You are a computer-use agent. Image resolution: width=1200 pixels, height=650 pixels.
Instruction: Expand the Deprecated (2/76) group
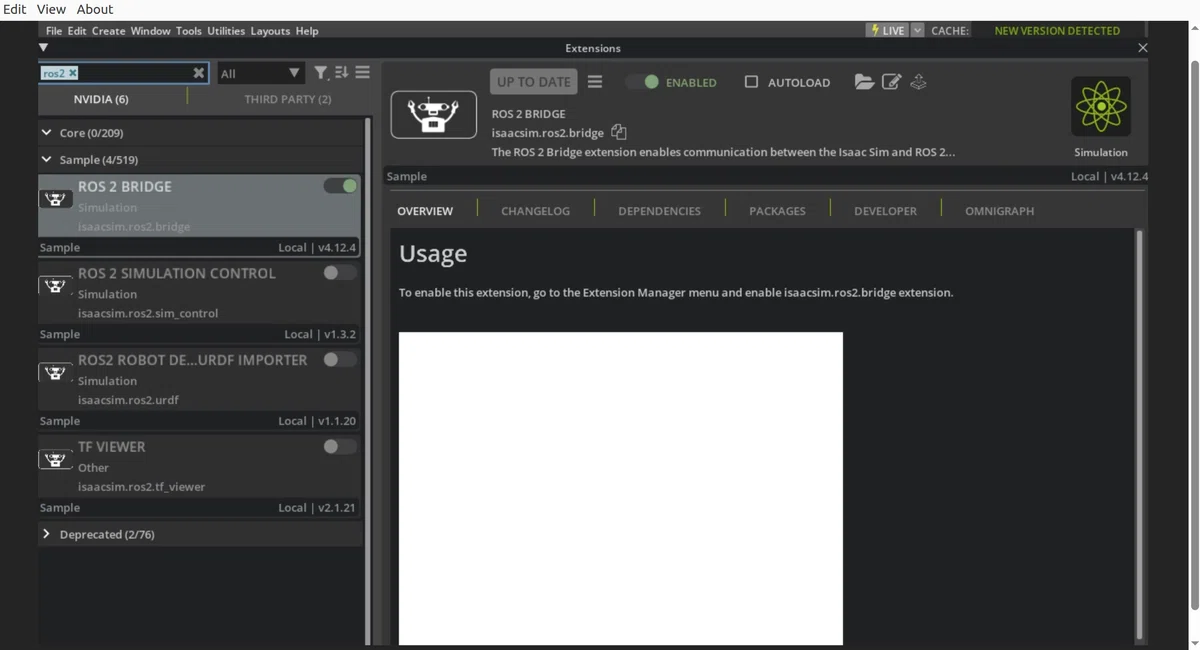[x=46, y=534]
